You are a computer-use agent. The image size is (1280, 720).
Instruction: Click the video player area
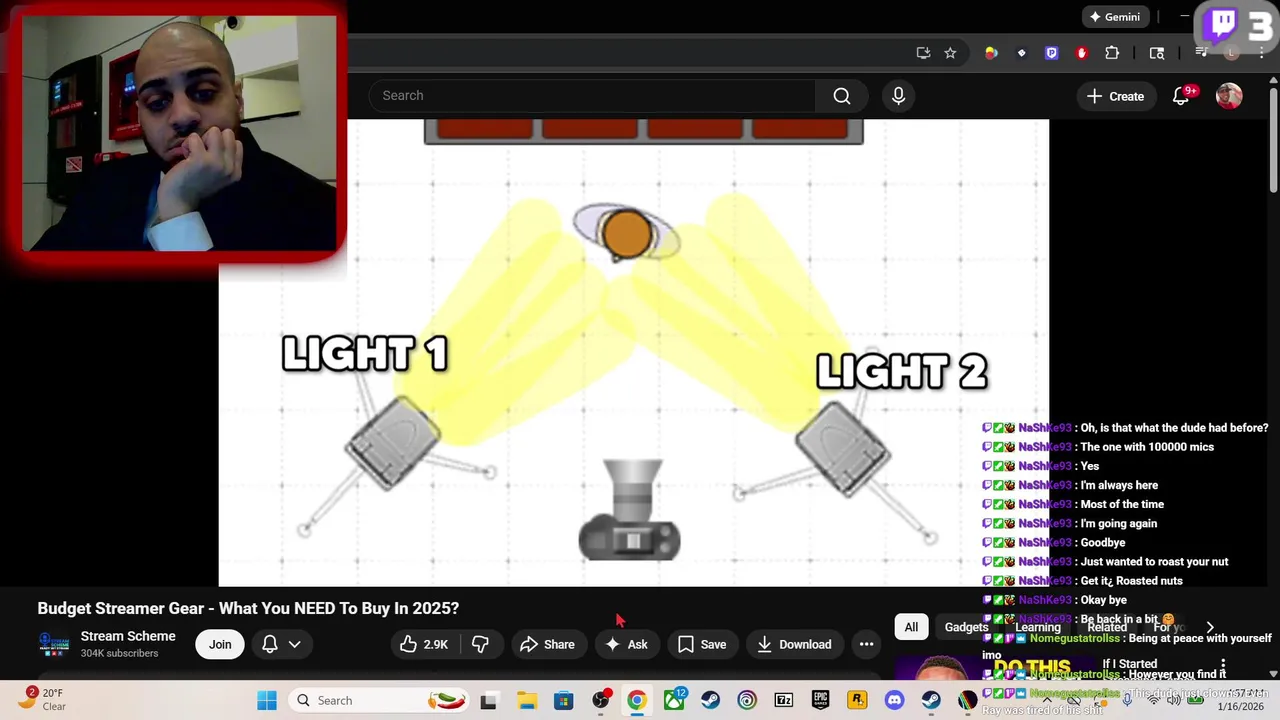634,353
